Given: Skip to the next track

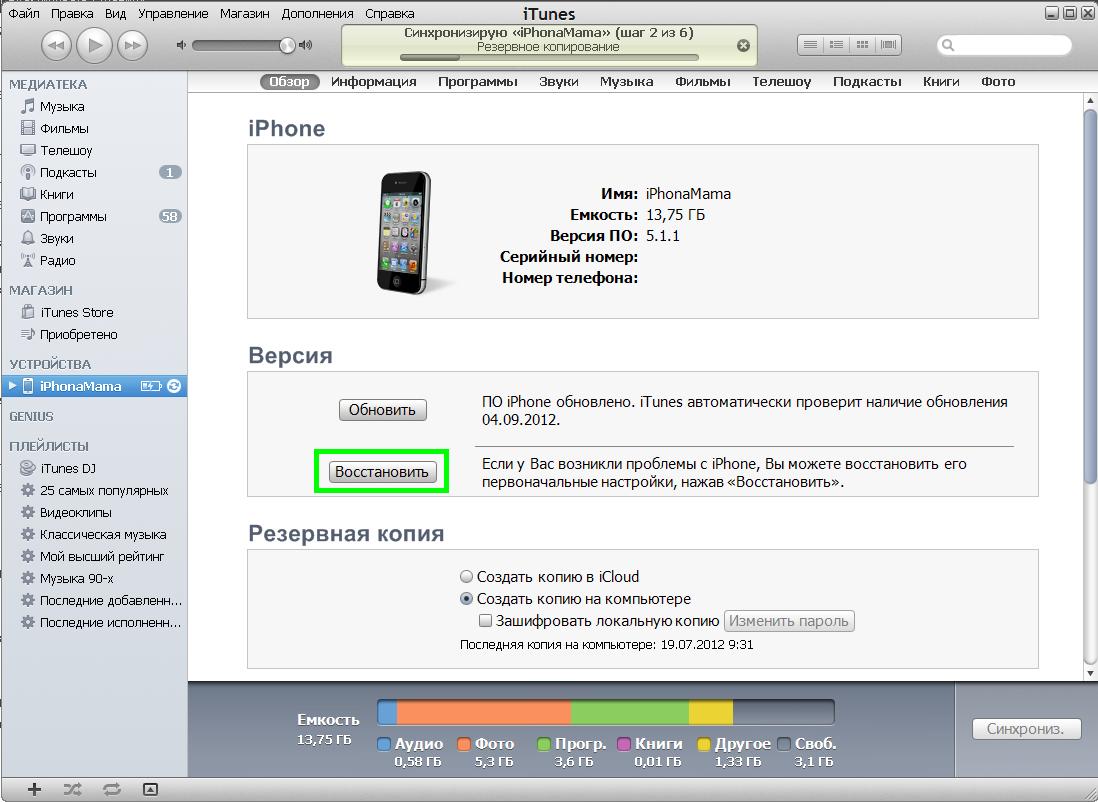Looking at the screenshot, I should pos(133,45).
